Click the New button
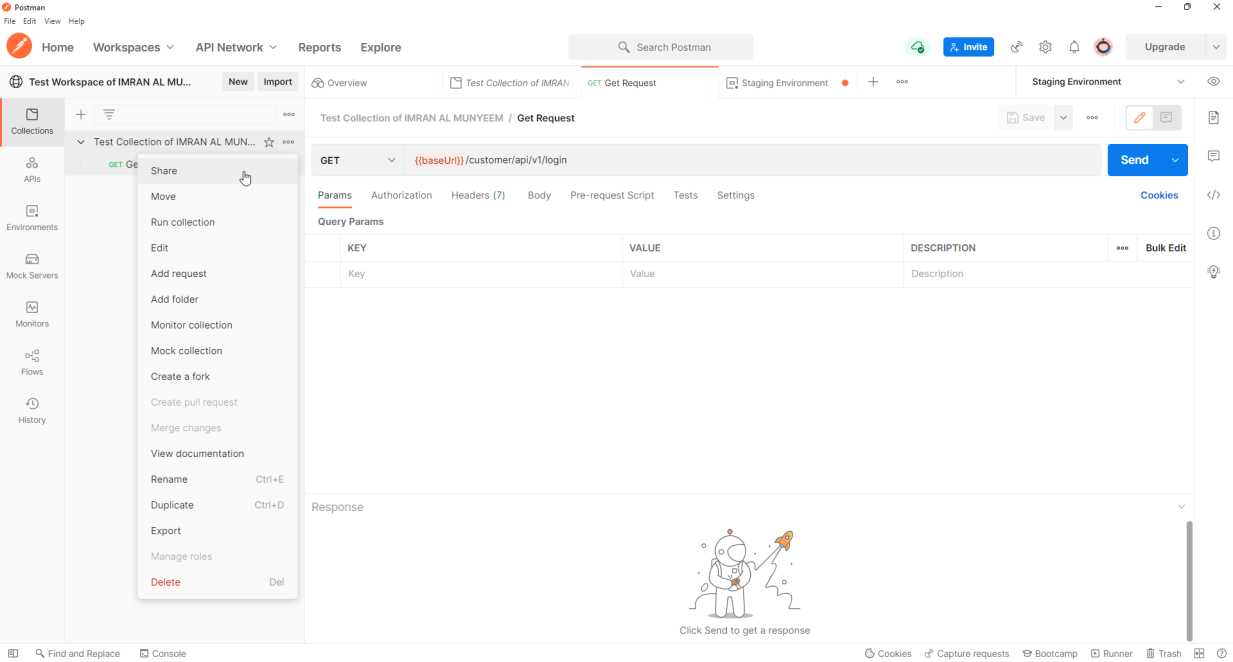This screenshot has height=662, width=1233. (x=238, y=82)
